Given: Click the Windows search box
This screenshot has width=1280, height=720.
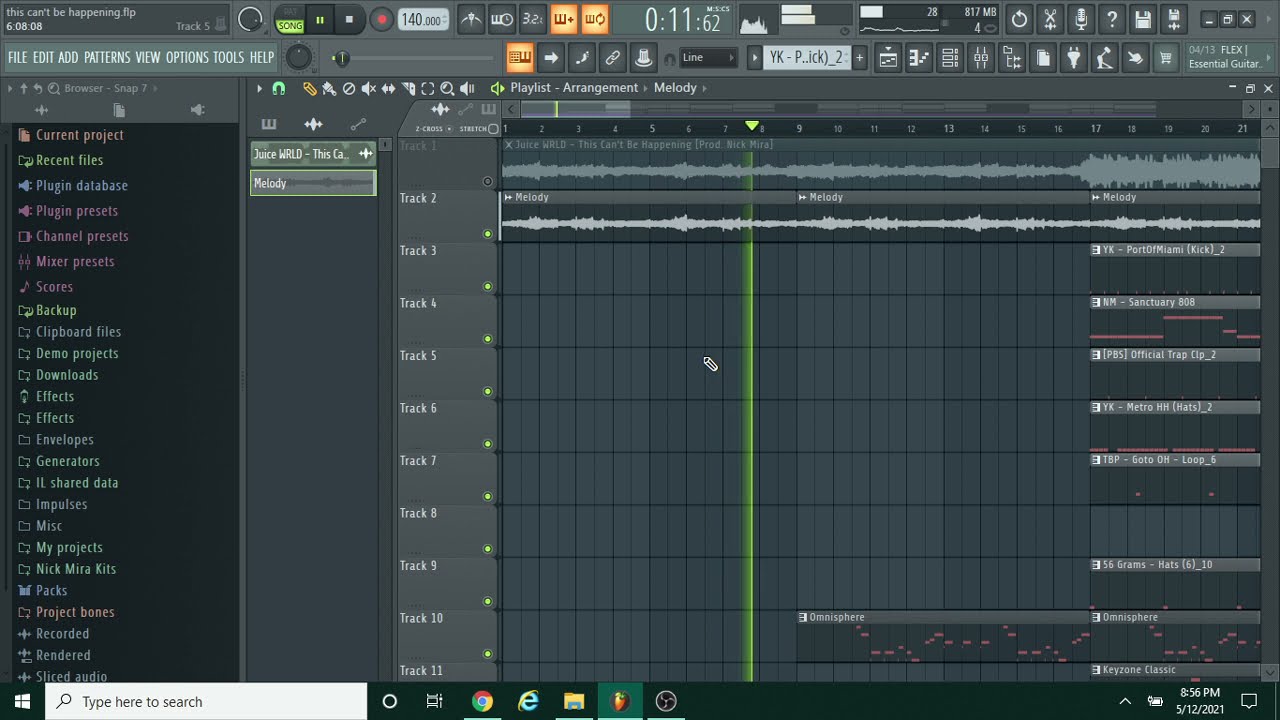Looking at the screenshot, I should point(208,702).
